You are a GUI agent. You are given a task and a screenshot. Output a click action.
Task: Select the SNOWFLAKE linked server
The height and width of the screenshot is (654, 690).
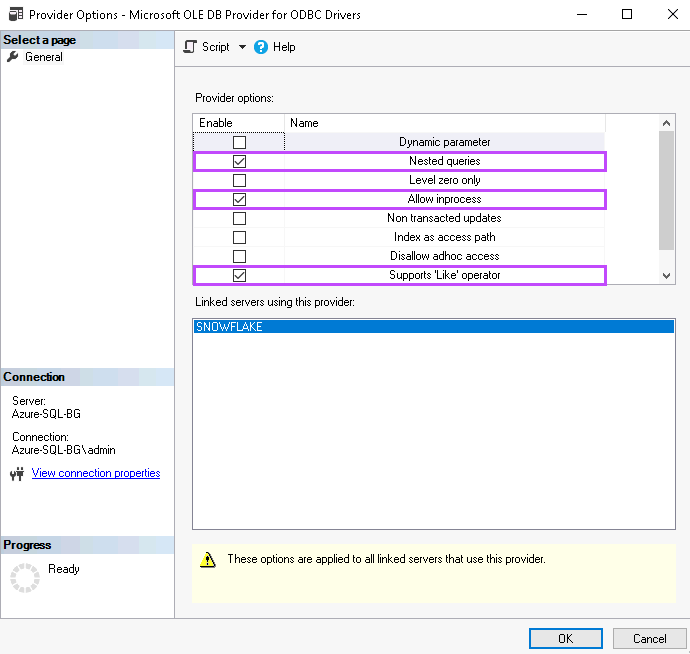(x=433, y=327)
